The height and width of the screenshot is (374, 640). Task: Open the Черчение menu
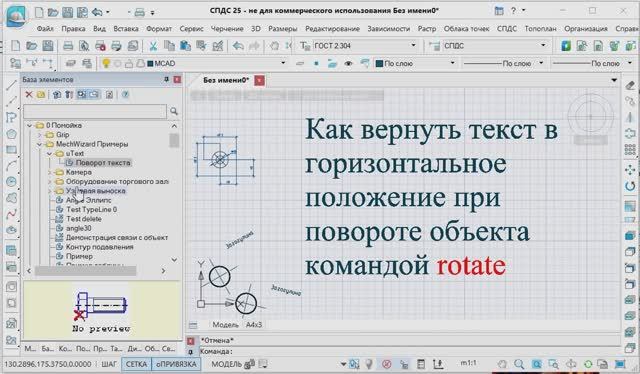pos(227,29)
